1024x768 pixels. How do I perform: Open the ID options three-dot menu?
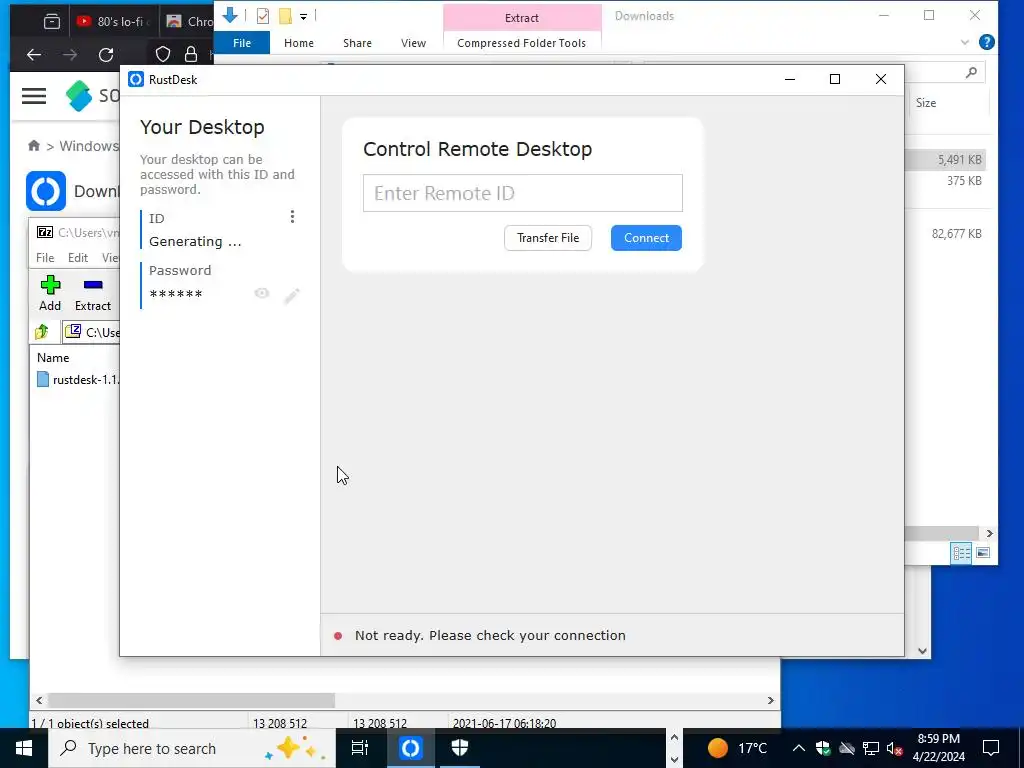(292, 217)
